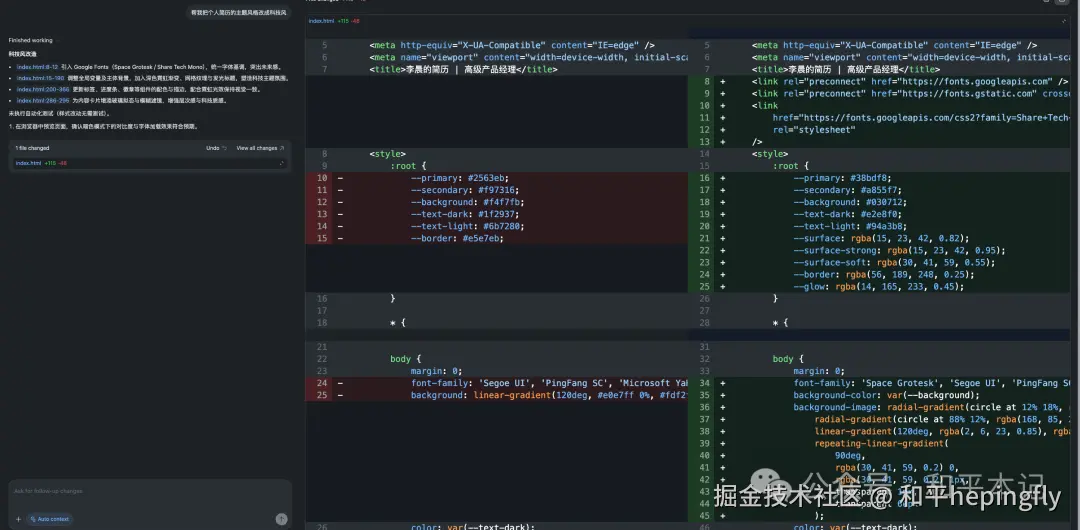Click the 科技风改造 heading in chat
This screenshot has width=1080, height=530.
23,54
